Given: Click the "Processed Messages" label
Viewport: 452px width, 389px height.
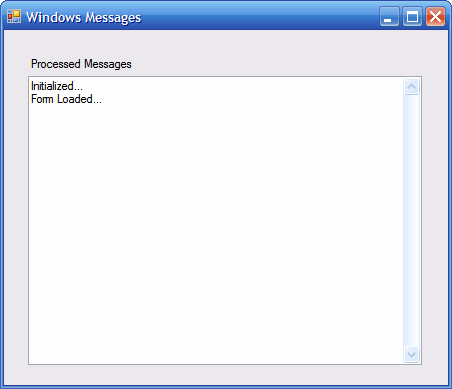Looking at the screenshot, I should [x=81, y=64].
